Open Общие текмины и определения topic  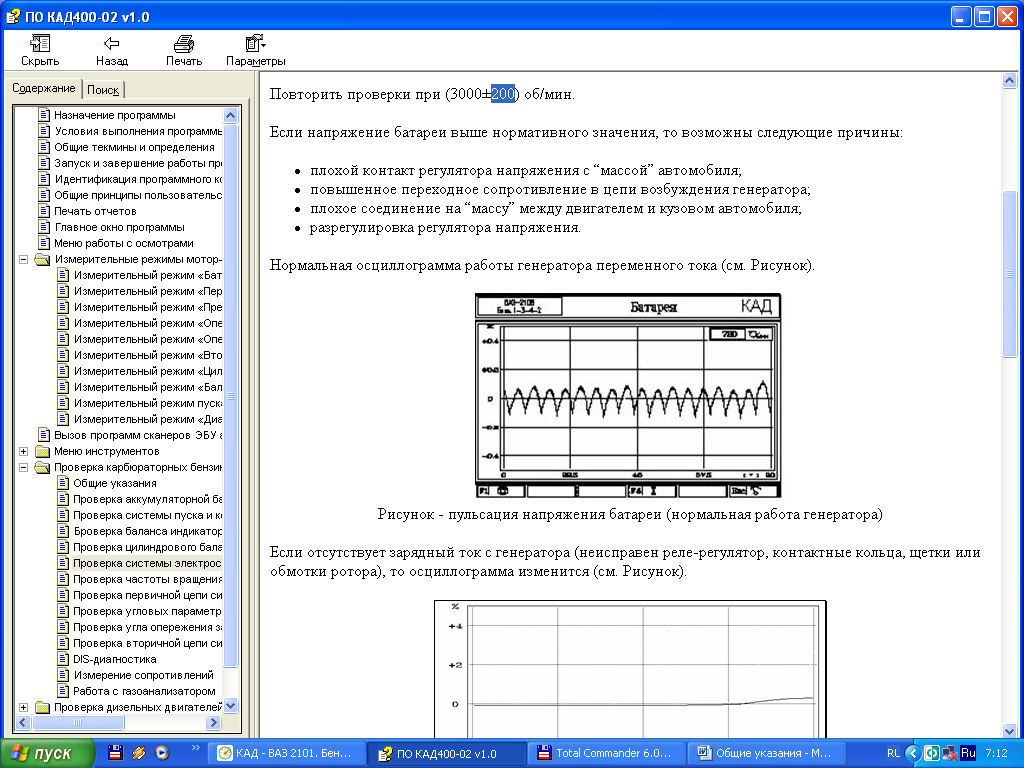click(135, 147)
